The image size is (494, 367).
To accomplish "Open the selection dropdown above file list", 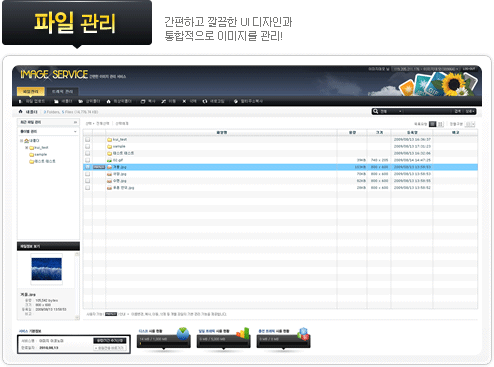I will point(90,123).
